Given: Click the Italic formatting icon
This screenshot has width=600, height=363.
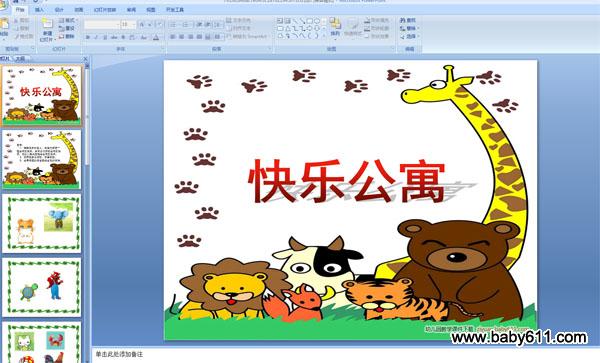Looking at the screenshot, I should (96, 37).
